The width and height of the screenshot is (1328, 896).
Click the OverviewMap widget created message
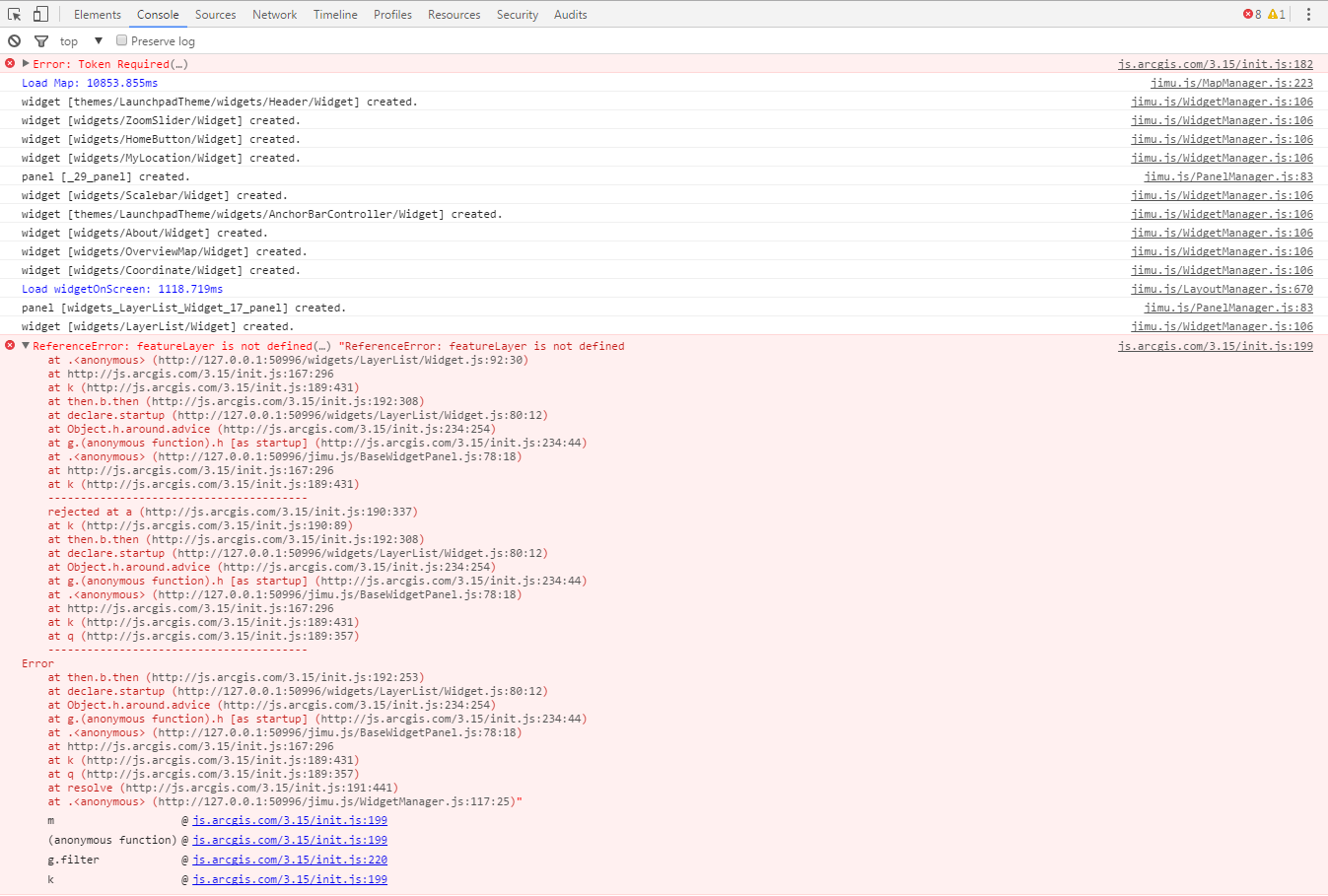[x=165, y=251]
